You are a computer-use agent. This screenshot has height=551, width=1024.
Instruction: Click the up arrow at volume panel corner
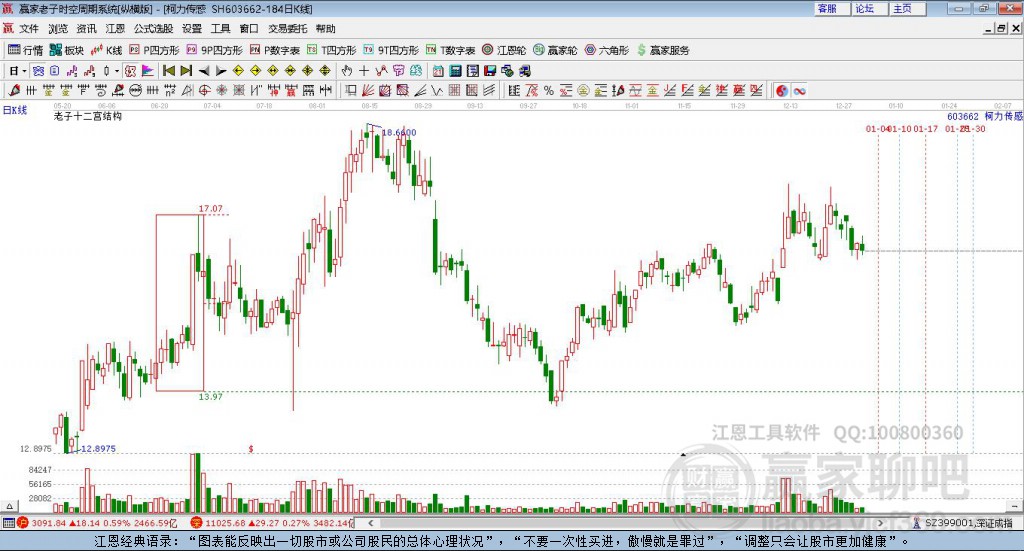(9, 506)
